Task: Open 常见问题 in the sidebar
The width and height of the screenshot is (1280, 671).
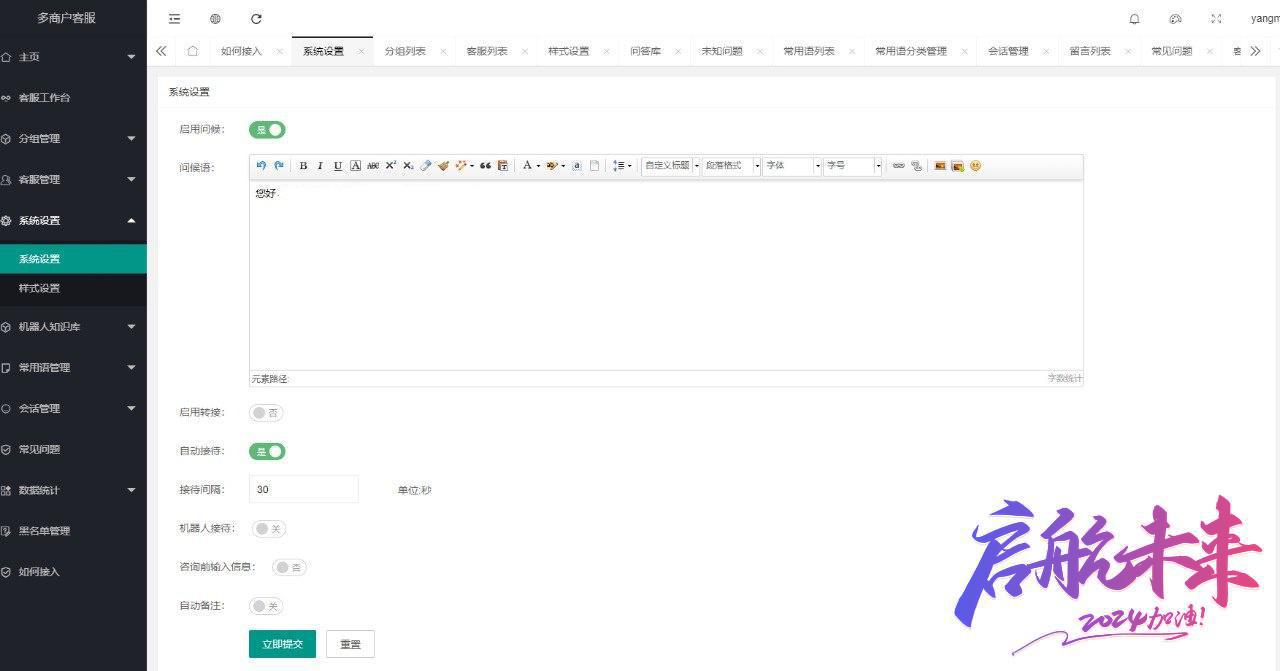Action: [73, 449]
